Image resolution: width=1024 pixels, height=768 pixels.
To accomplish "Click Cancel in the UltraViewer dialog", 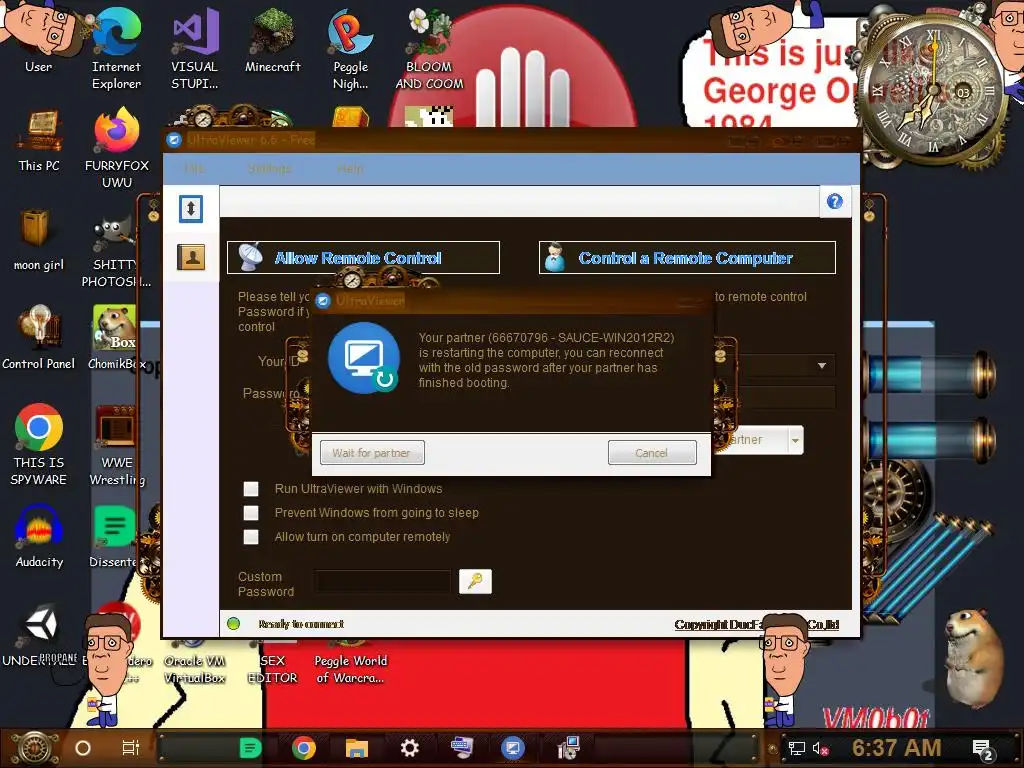I will tap(652, 453).
